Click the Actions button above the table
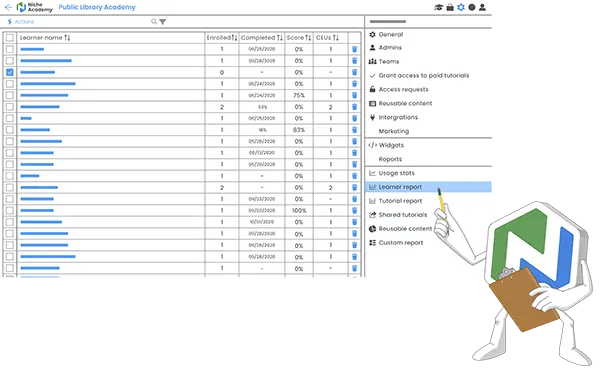 pyautogui.click(x=21, y=22)
